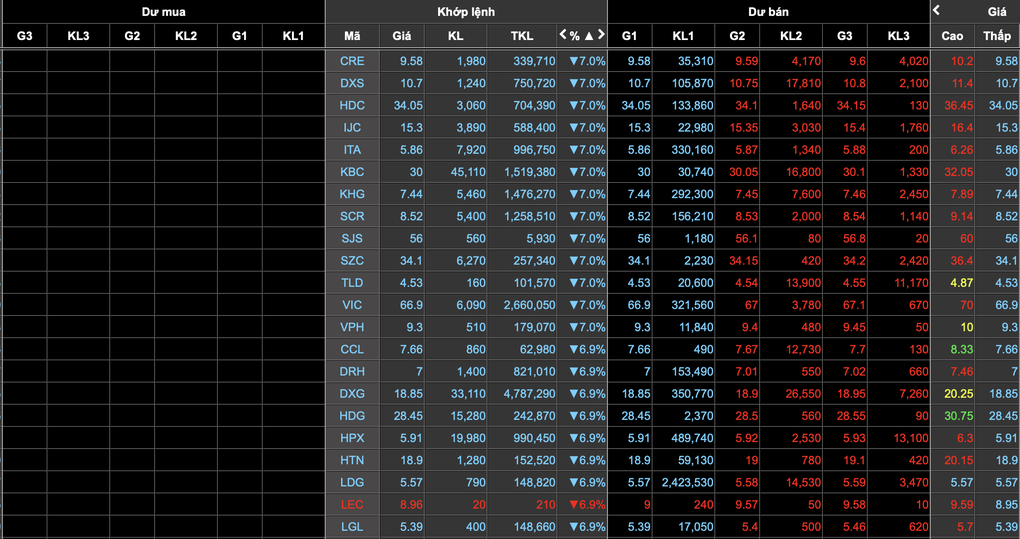The image size is (1020, 539).
Task: Select the SZC ticker symbol
Action: 352,261
